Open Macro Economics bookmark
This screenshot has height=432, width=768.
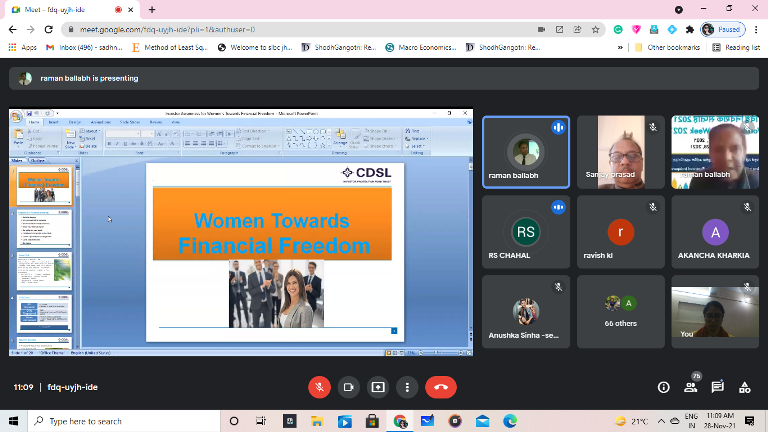point(421,48)
